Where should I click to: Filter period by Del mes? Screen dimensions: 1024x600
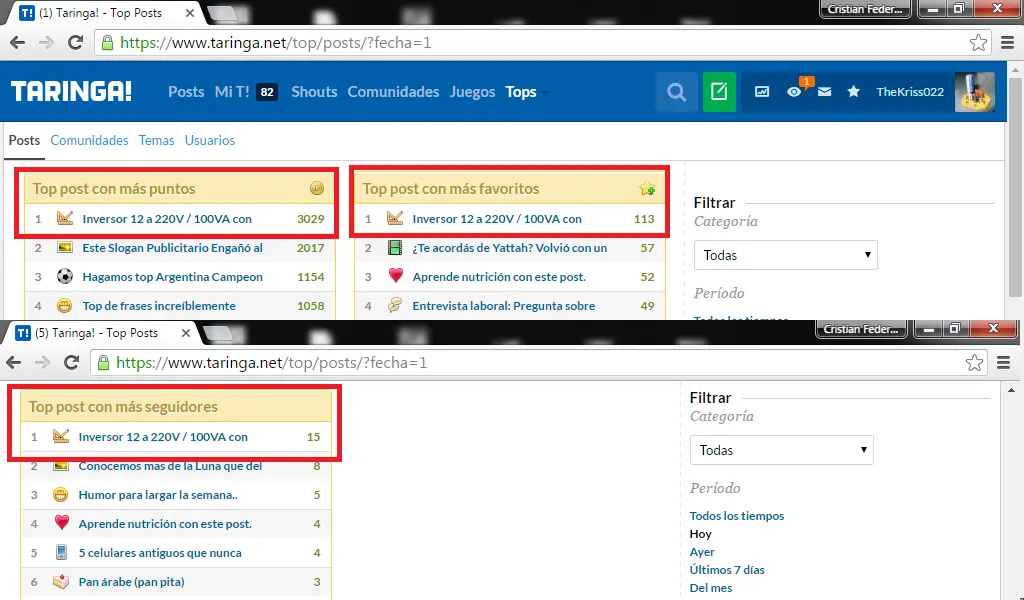coord(711,588)
